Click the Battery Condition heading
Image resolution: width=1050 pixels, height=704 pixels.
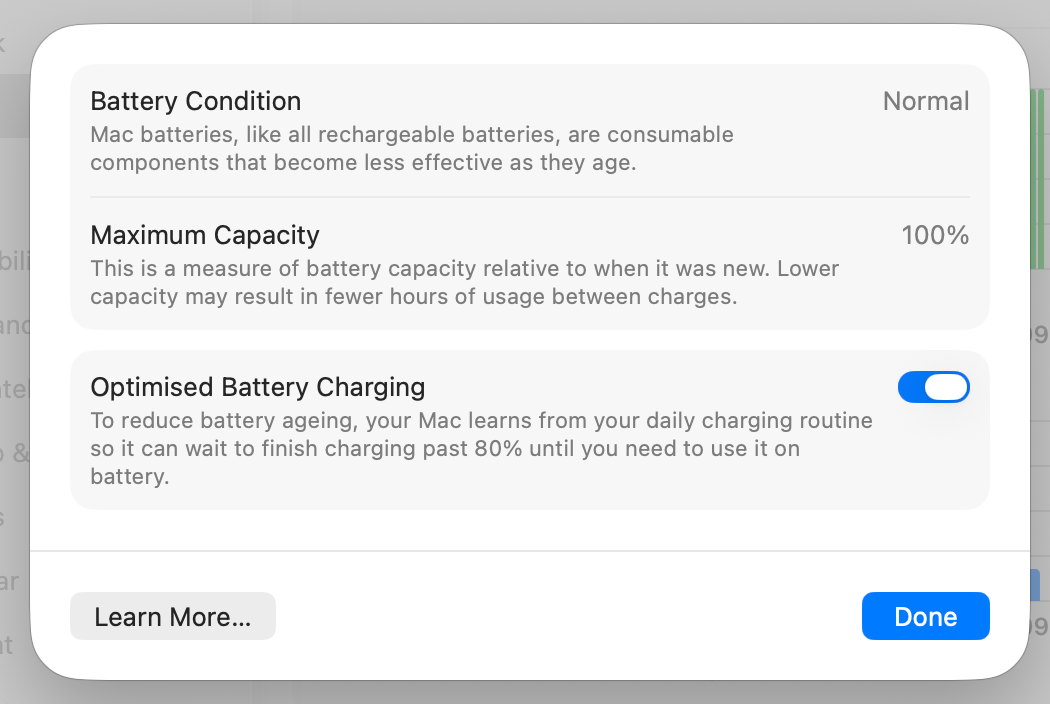point(195,101)
